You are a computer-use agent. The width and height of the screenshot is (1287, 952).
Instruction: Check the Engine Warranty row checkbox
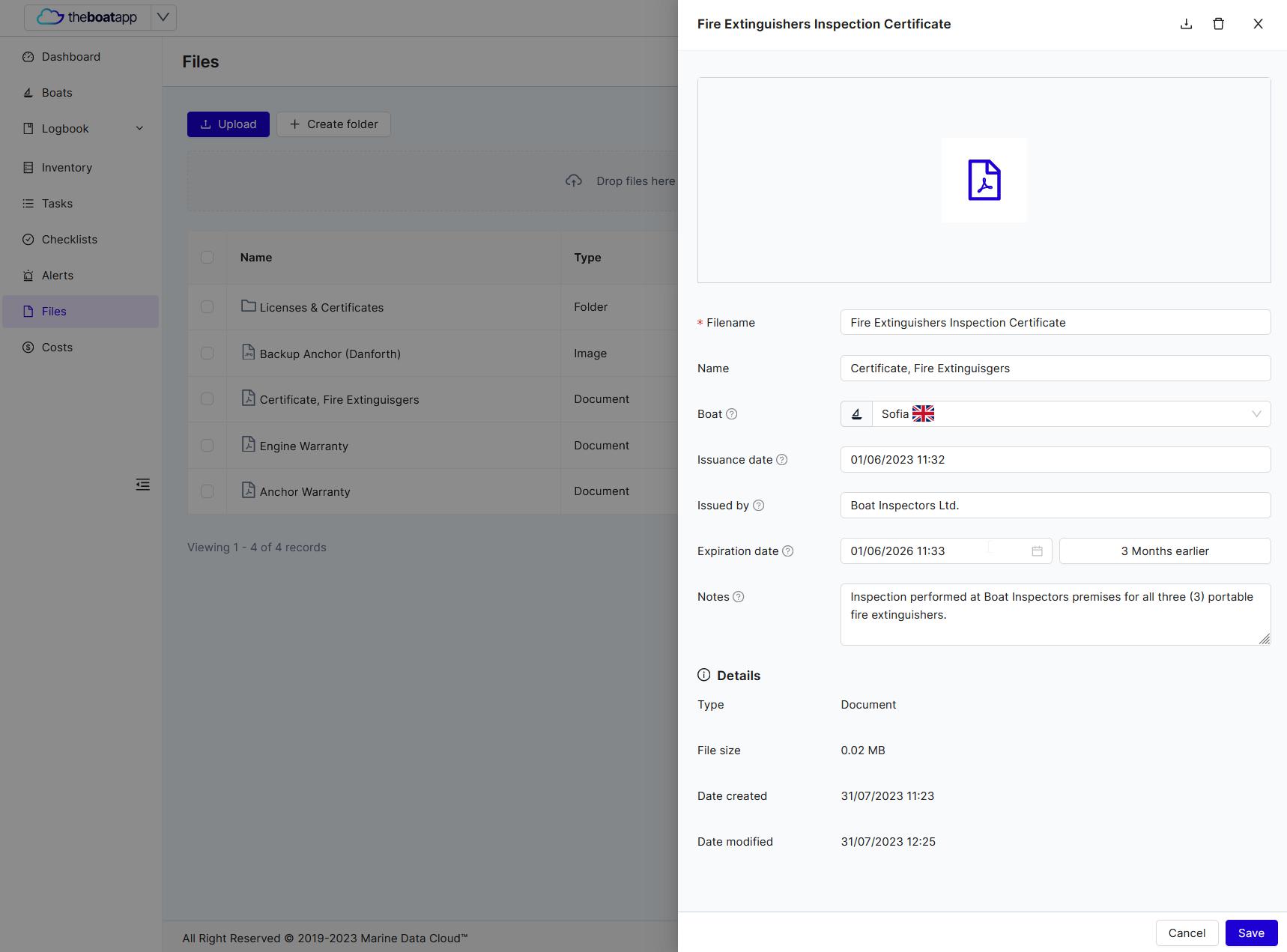pyautogui.click(x=207, y=446)
